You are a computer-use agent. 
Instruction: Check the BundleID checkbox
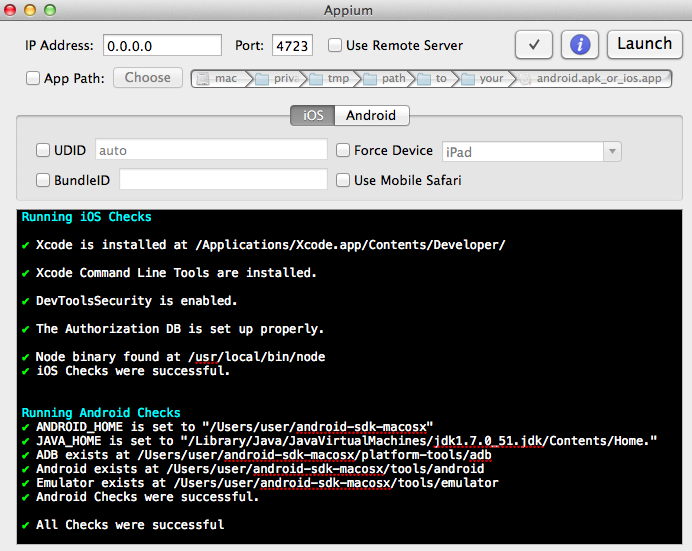(43, 180)
